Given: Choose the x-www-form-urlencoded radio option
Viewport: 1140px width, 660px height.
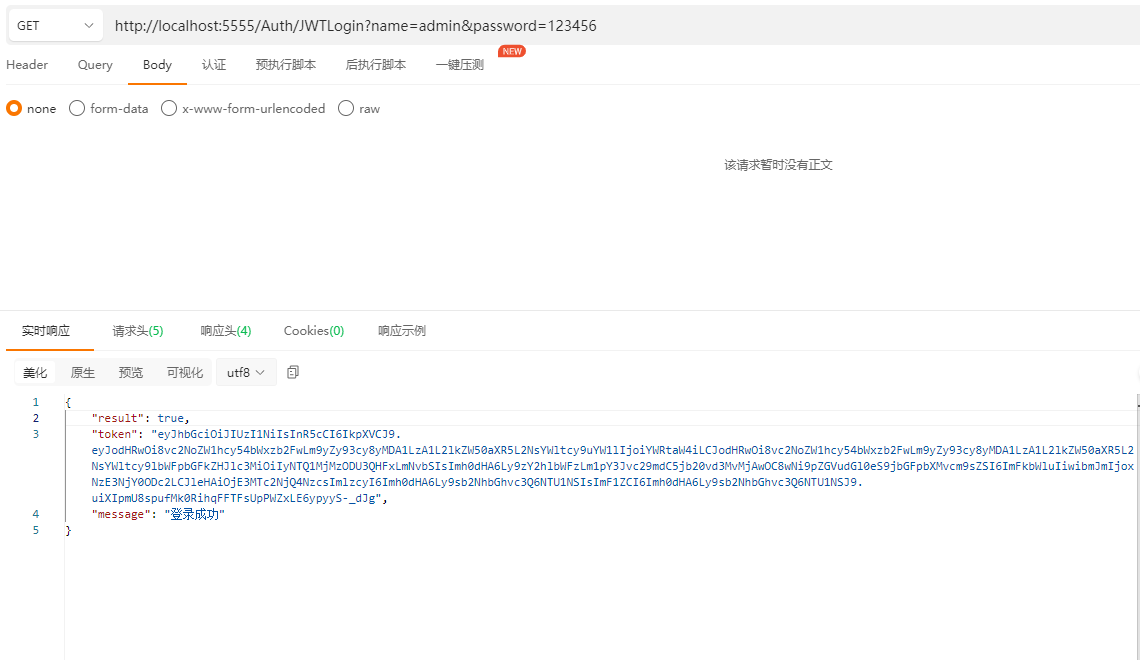Looking at the screenshot, I should (x=169, y=108).
